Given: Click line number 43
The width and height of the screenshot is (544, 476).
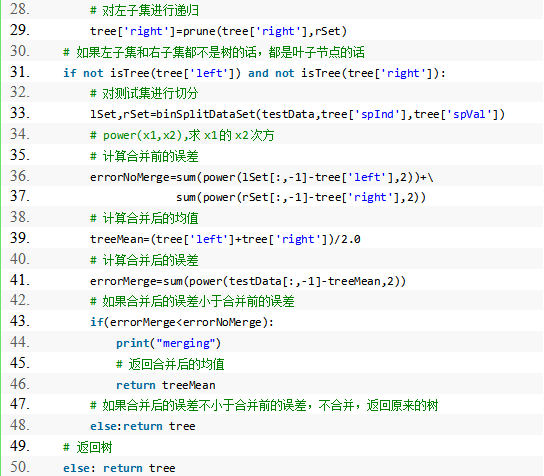Looking at the screenshot, I should (x=20, y=321).
